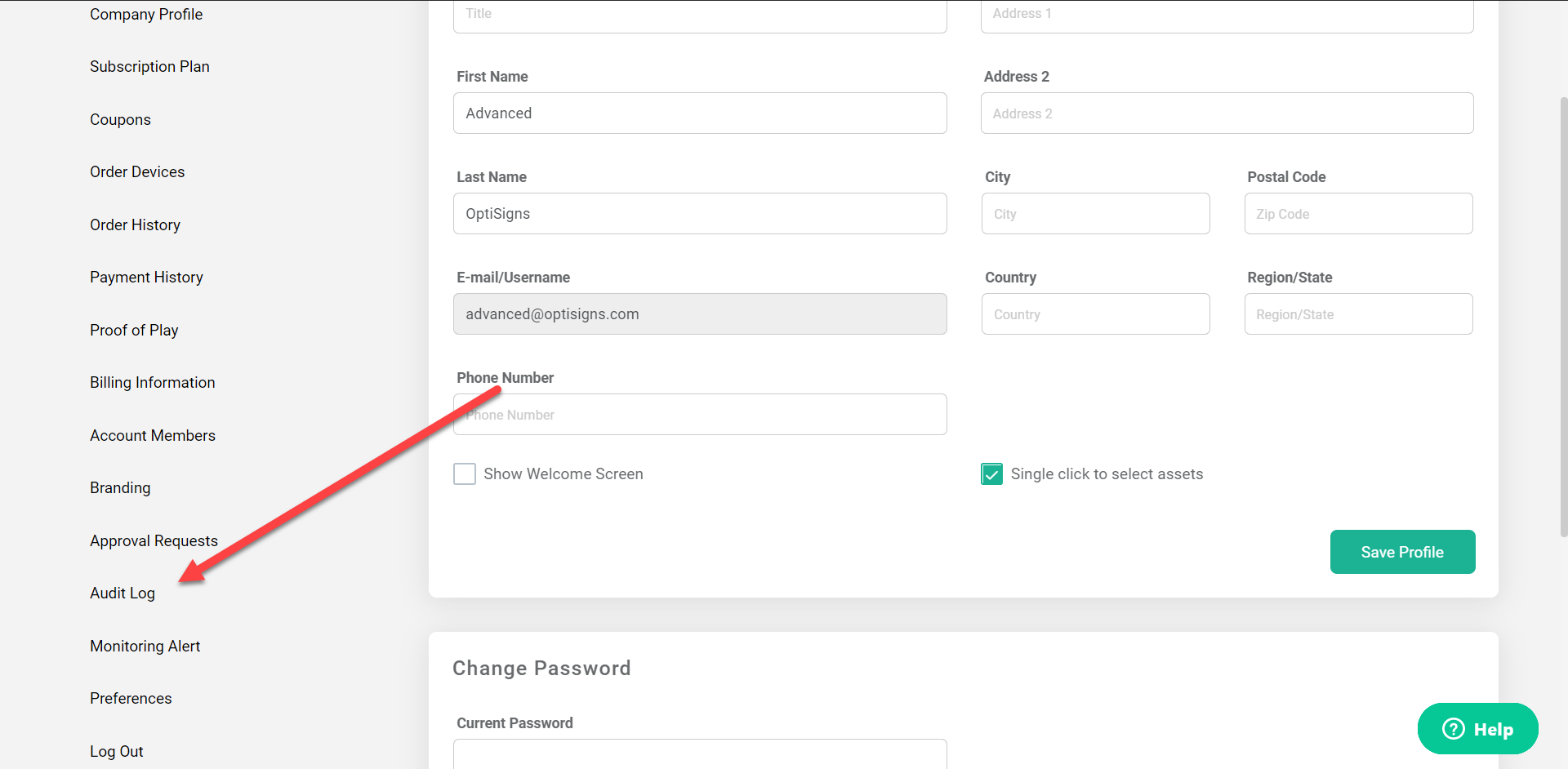
Task: Select Coupons from the sidebar
Action: click(x=120, y=120)
